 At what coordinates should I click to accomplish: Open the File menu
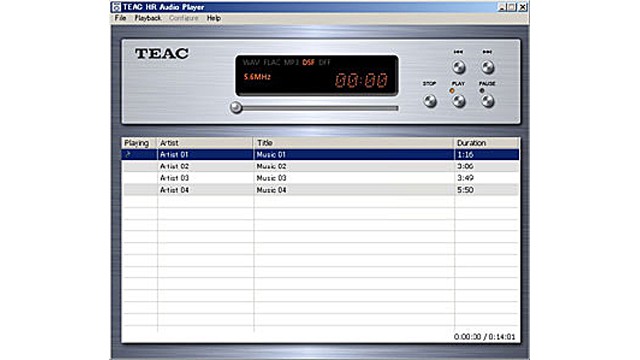click(120, 18)
